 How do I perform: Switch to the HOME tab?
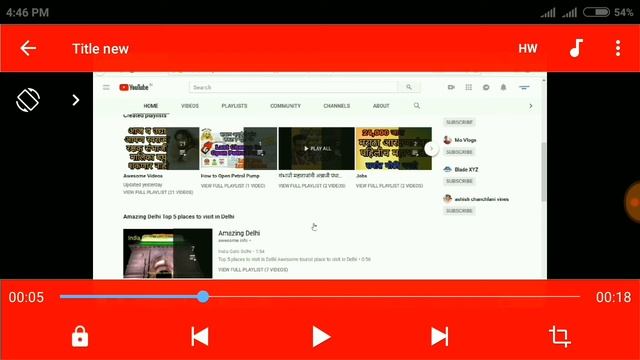point(151,106)
